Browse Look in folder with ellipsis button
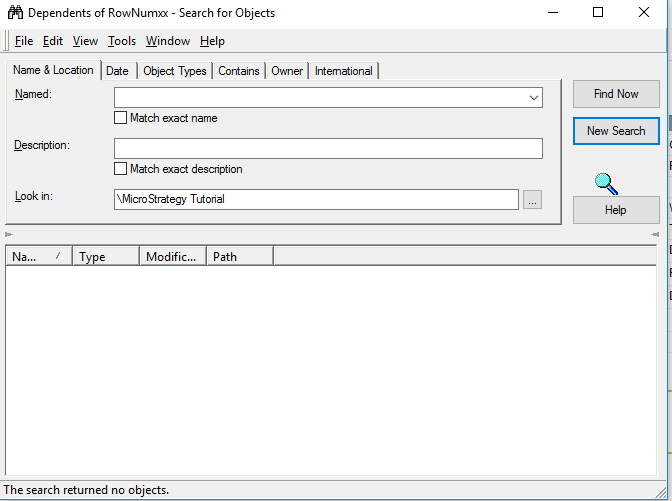The image size is (672, 501). click(x=532, y=200)
